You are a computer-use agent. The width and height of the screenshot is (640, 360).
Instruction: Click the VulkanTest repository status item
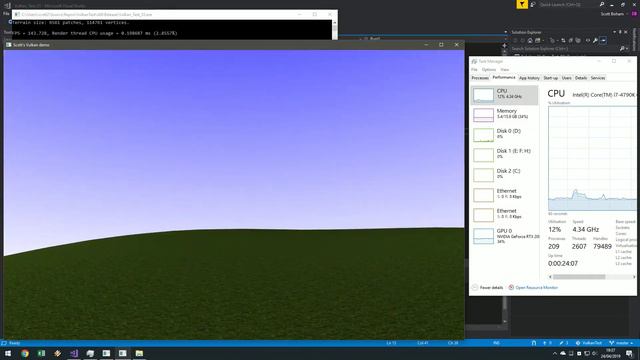(589, 343)
